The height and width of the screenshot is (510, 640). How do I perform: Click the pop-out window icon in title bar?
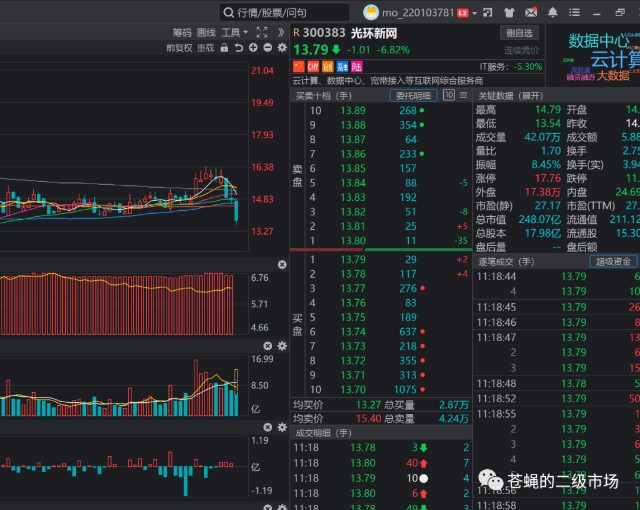[x=488, y=13]
